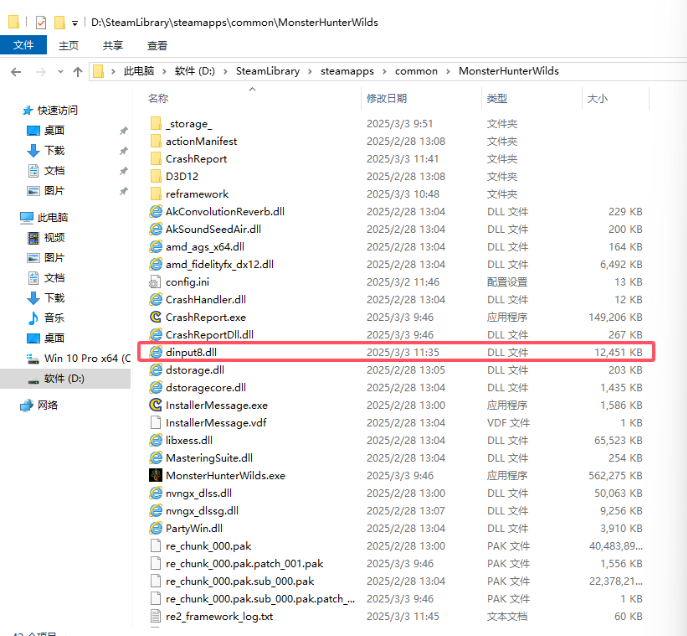Click the InstallerMessage.vdf file icon
Image resolution: width=687 pixels, height=636 pixels.
click(156, 423)
